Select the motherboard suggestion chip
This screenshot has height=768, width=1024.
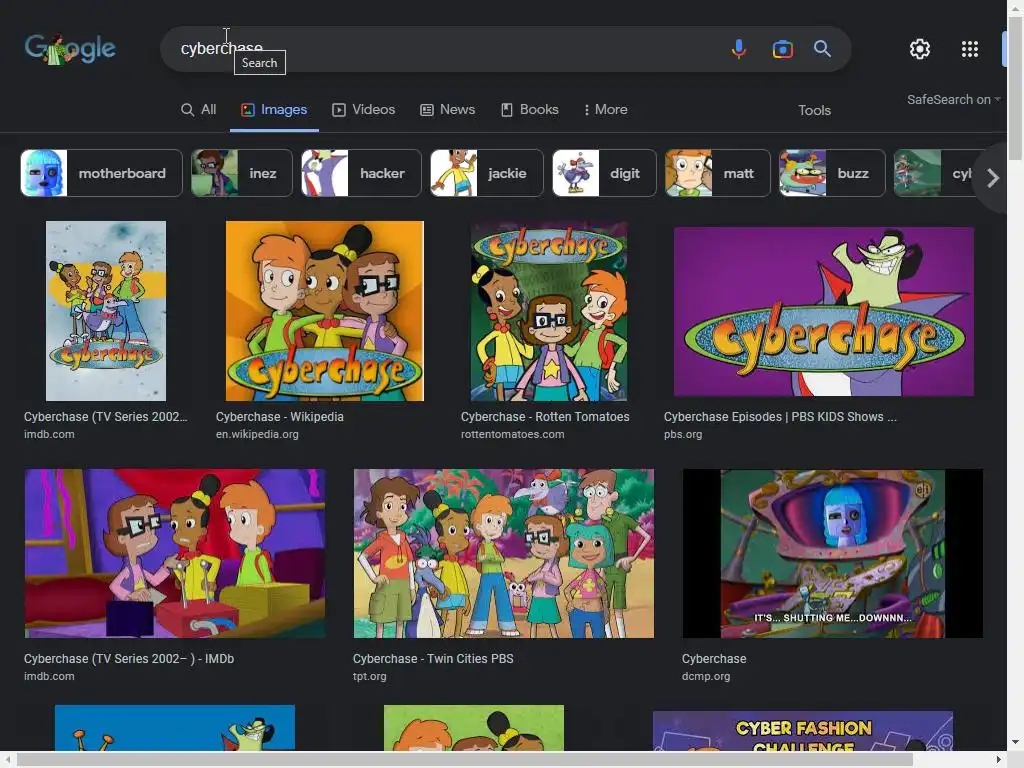coord(101,173)
